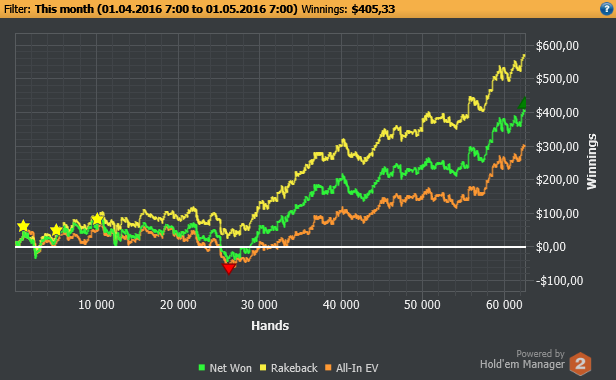Click the green upward triangle peak marker
The width and height of the screenshot is (616, 380).
click(522, 103)
